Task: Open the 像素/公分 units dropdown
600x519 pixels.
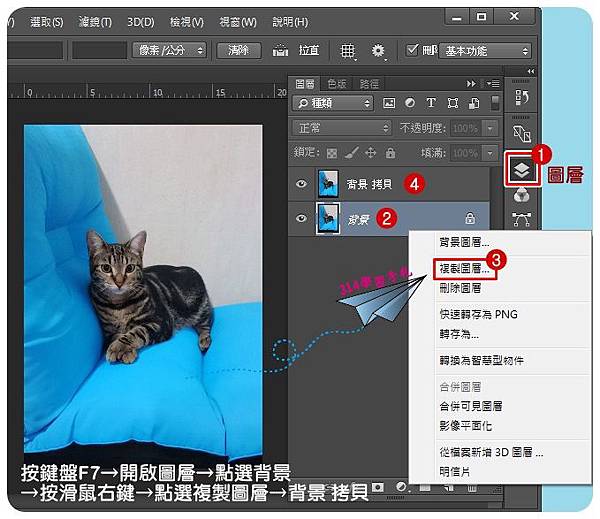Action: click(170, 50)
